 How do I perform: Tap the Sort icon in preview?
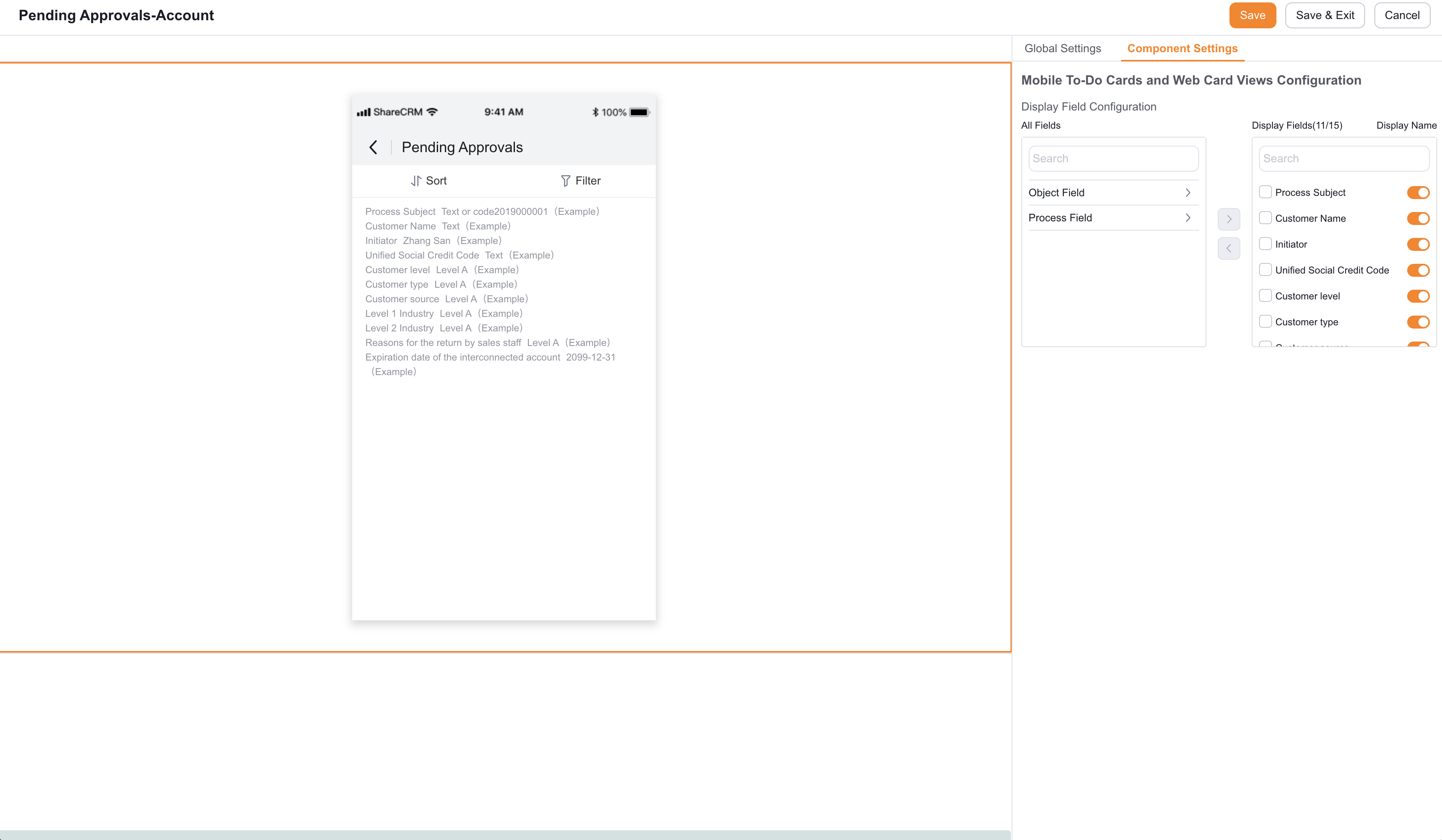[416, 181]
